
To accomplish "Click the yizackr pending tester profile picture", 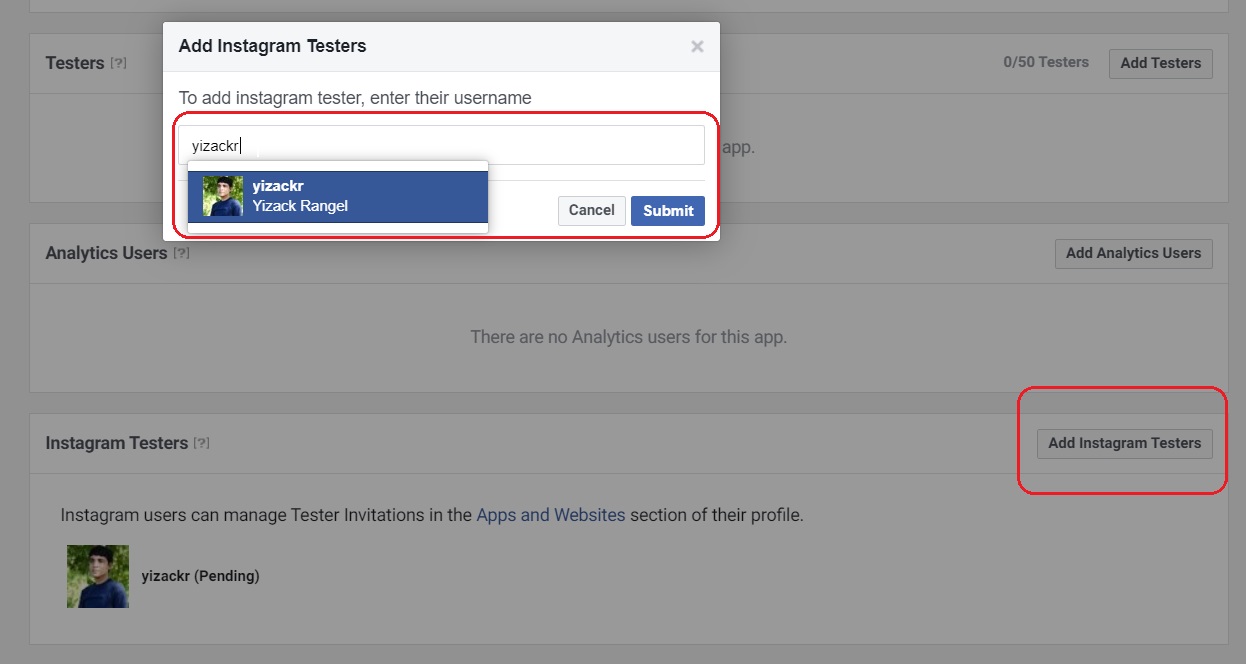I will point(98,576).
